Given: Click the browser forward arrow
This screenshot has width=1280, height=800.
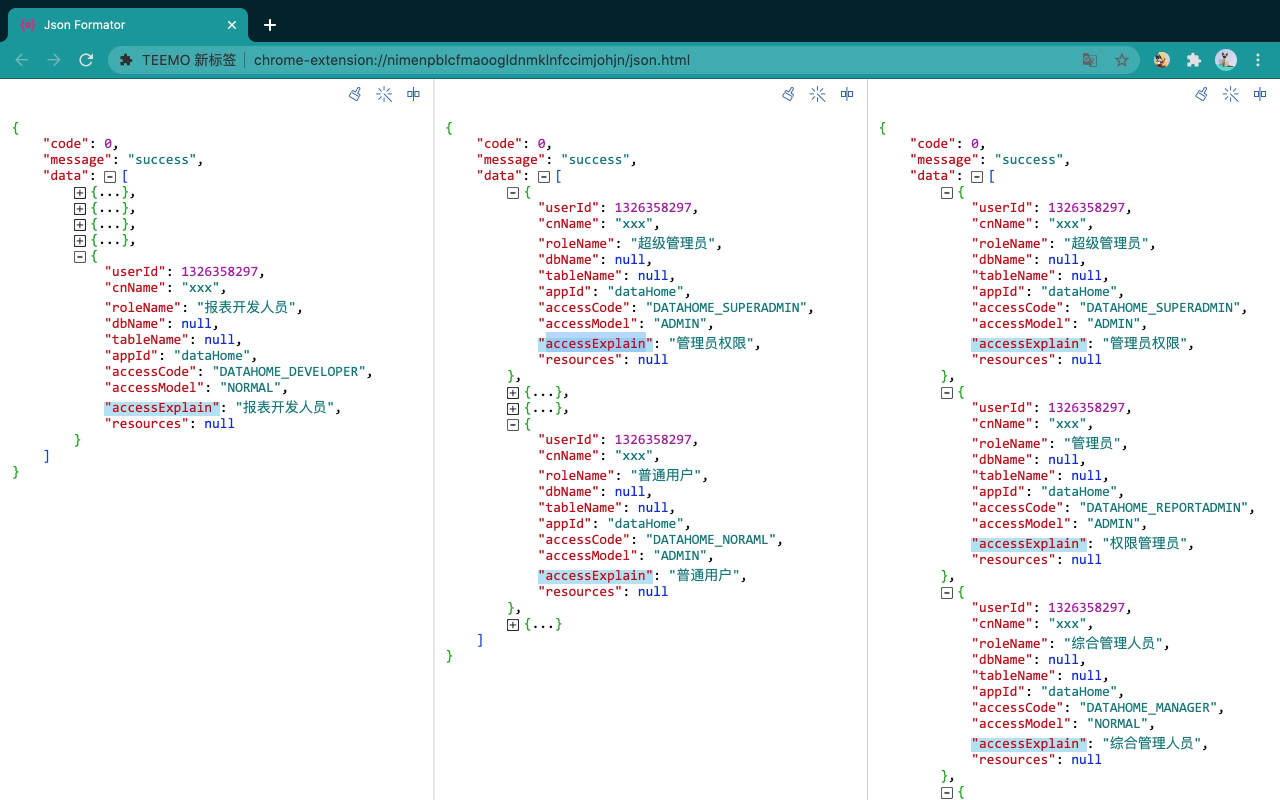Looking at the screenshot, I should (54, 60).
